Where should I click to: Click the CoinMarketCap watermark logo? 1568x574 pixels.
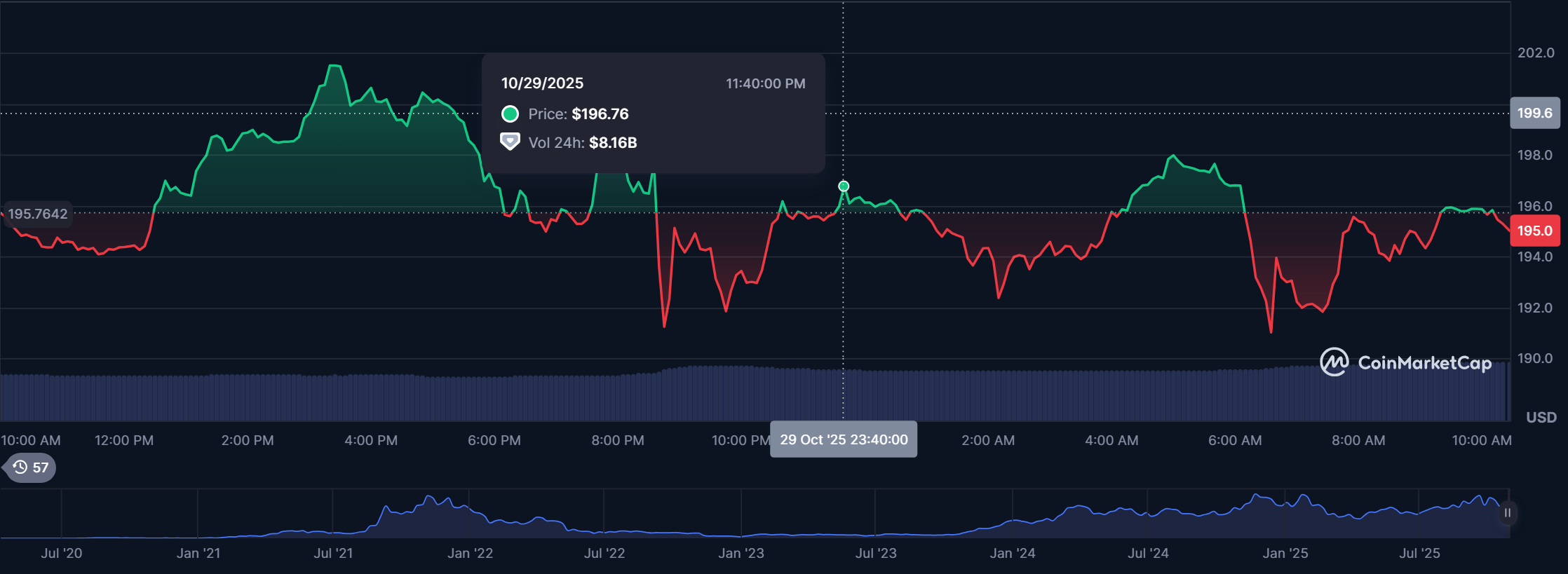click(1405, 362)
